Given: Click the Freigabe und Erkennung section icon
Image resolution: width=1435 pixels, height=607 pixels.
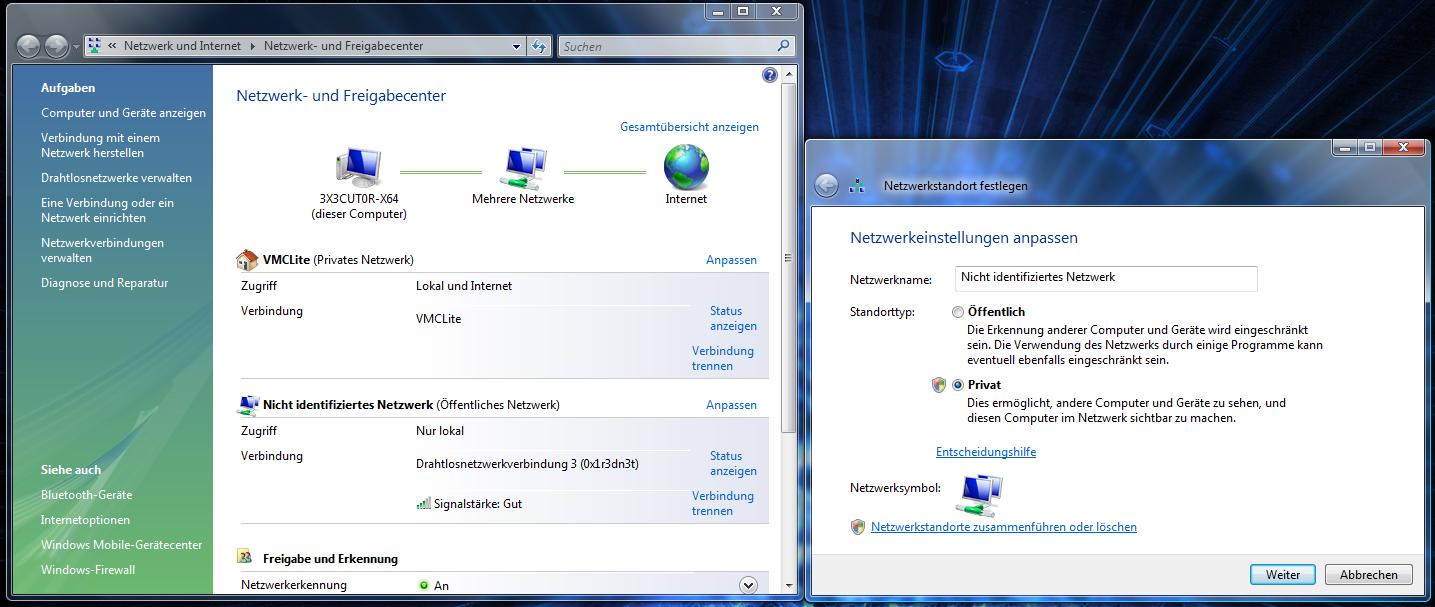Looking at the screenshot, I should pyautogui.click(x=246, y=557).
